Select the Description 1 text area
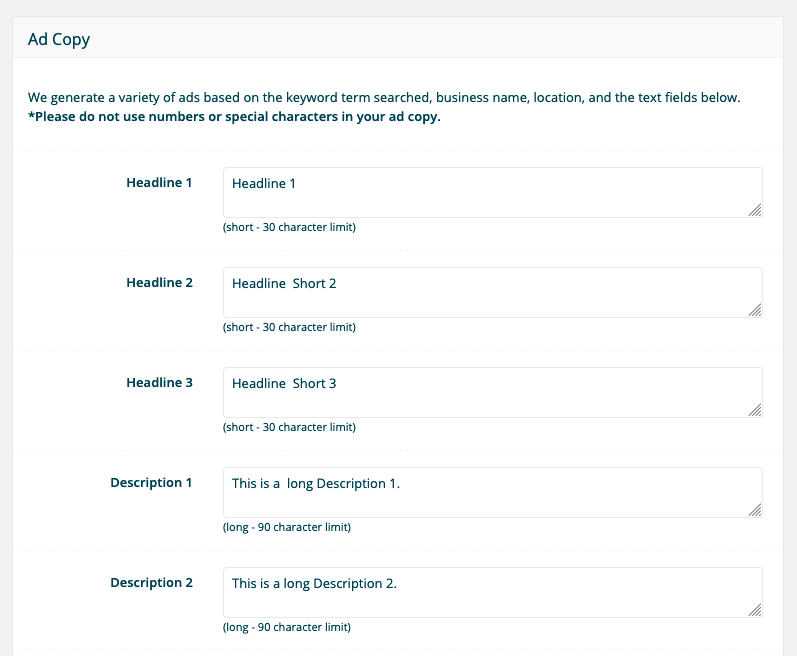This screenshot has width=797, height=656. pos(490,492)
